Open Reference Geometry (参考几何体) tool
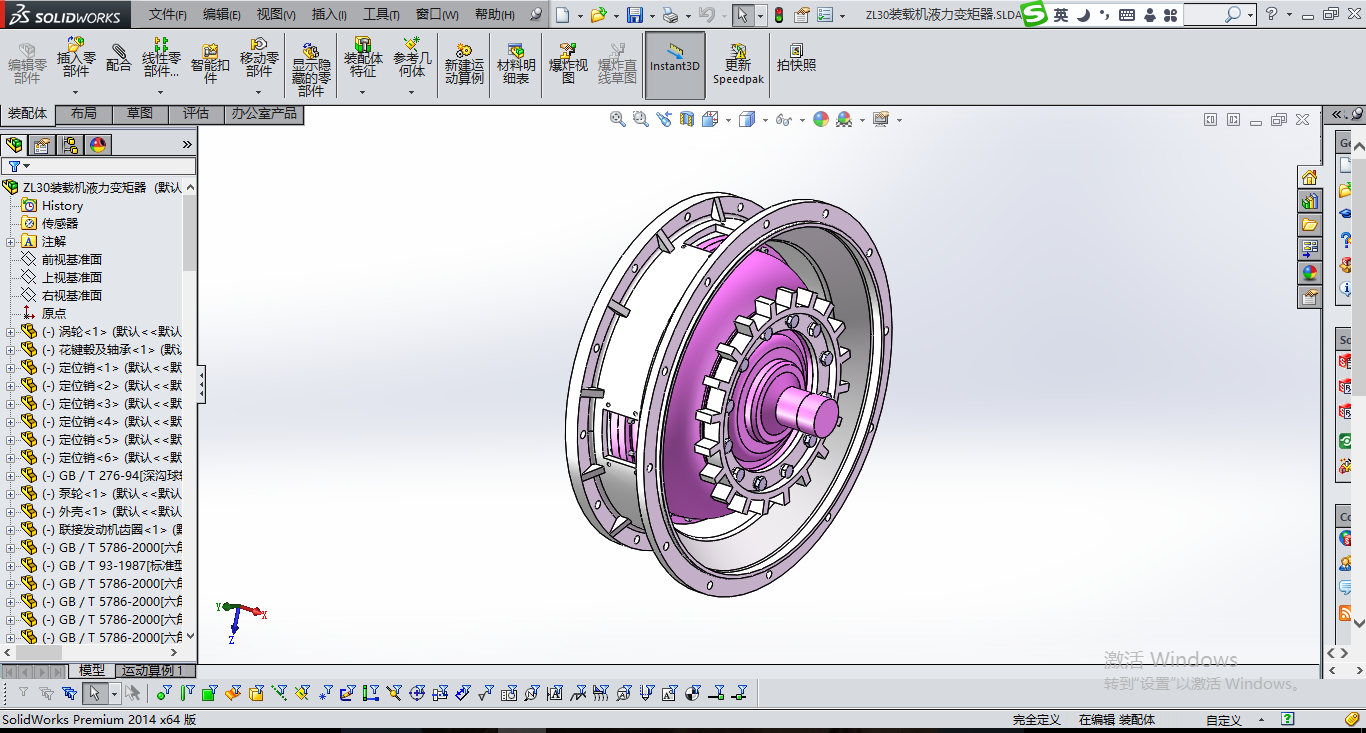Viewport: 1366px width, 733px height. click(412, 57)
